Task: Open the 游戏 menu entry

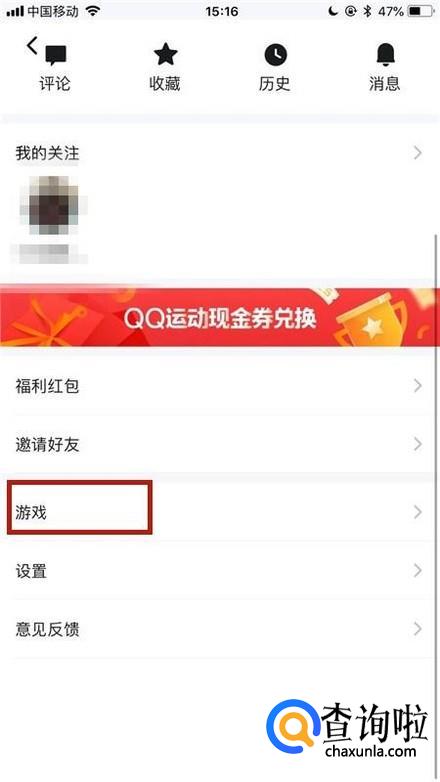Action: click(220, 512)
